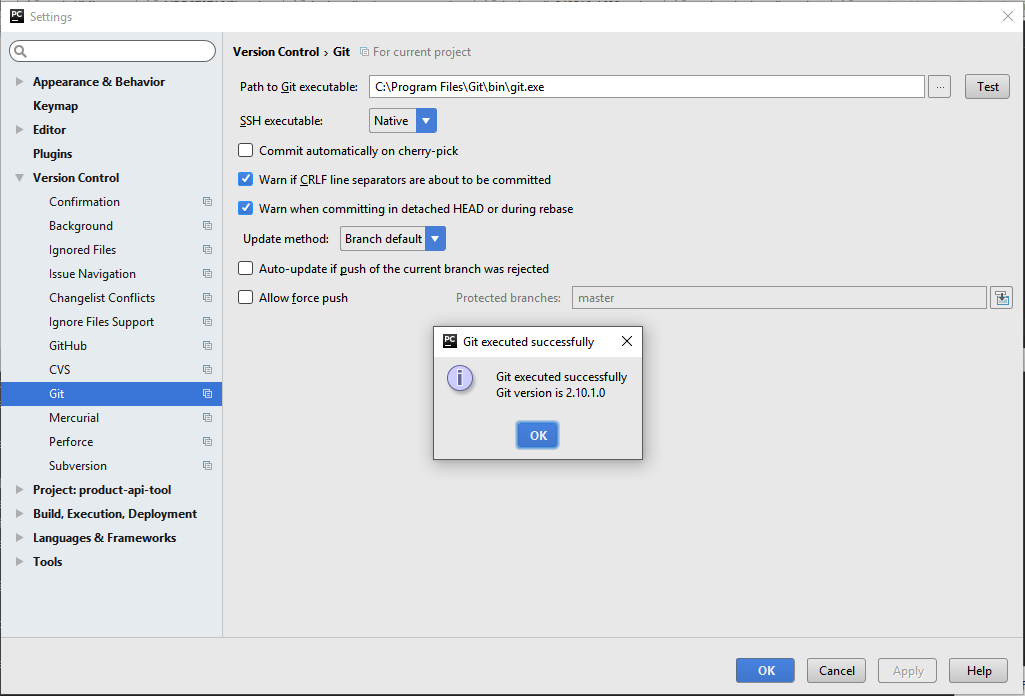
Task: Expand the Editor section
Action: click(x=19, y=129)
